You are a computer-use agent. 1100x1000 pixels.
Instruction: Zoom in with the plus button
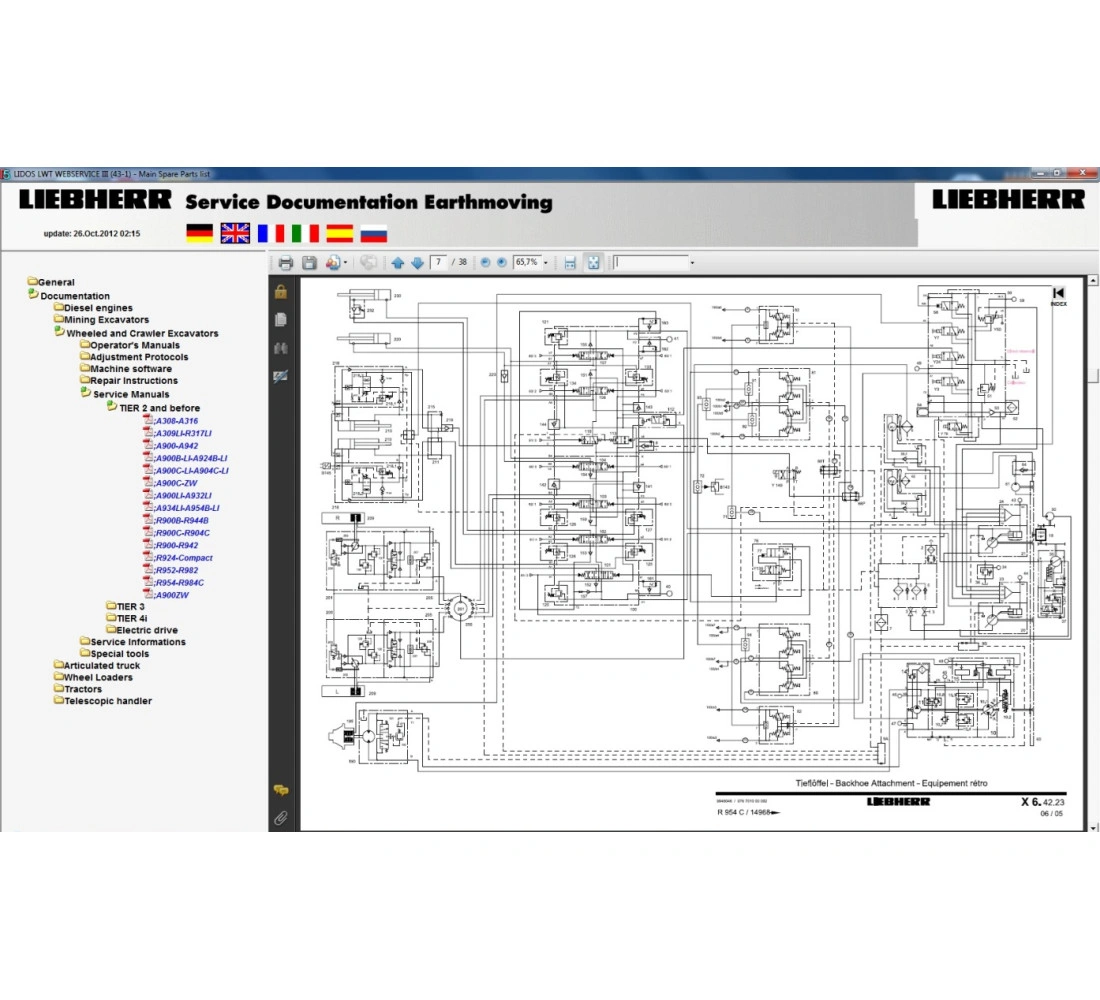point(502,262)
